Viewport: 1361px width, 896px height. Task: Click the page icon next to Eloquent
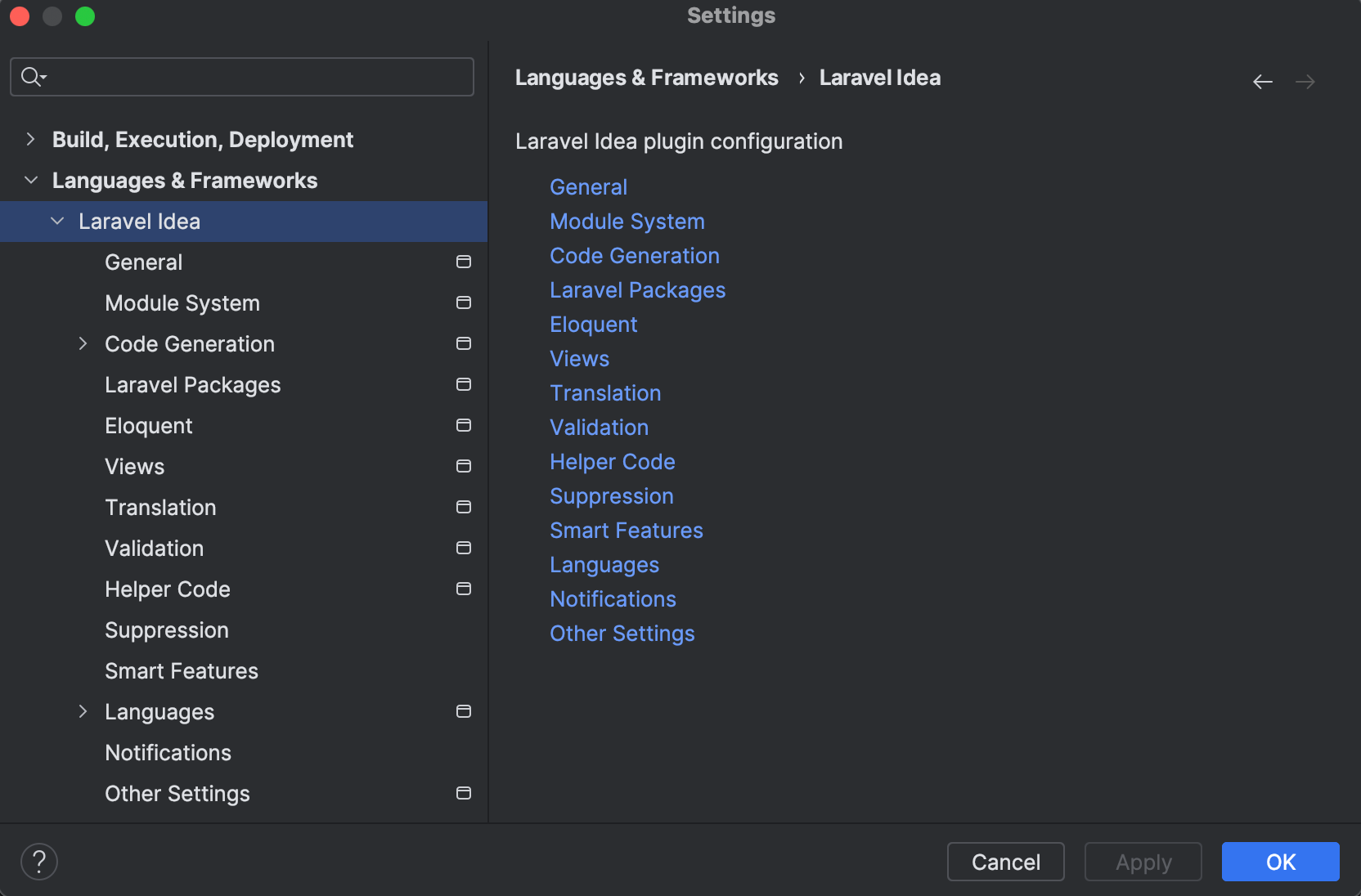(463, 425)
